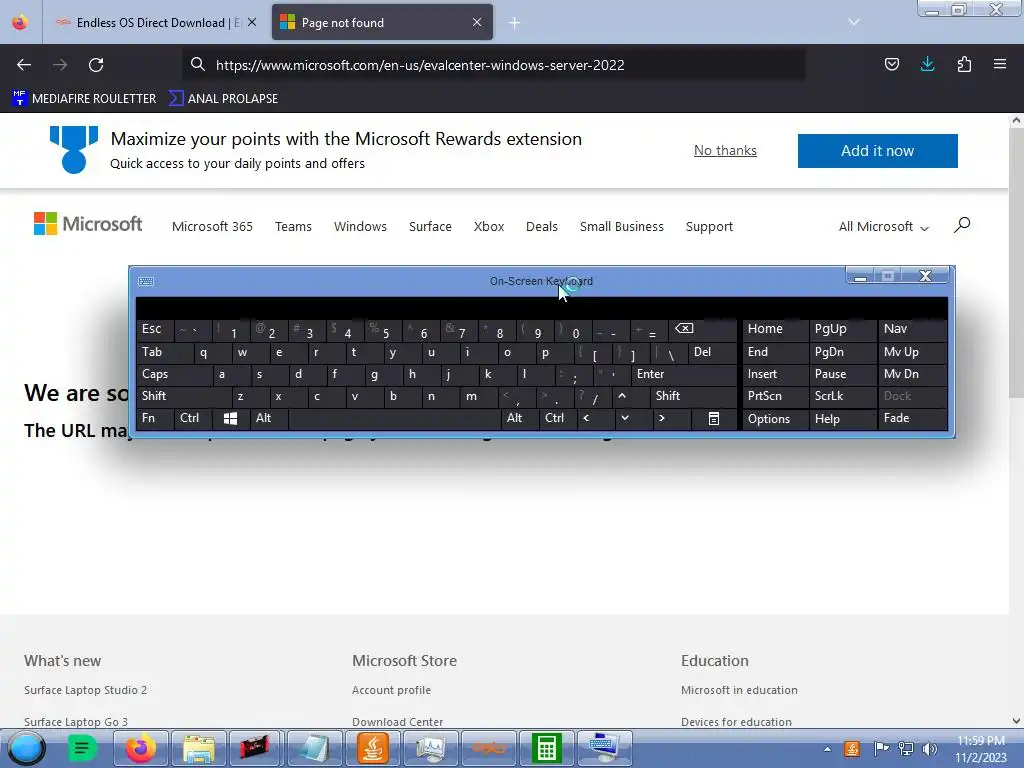Screen dimensions: 1024x768
Task: Open the Windows navigation item
Action: 360,227
